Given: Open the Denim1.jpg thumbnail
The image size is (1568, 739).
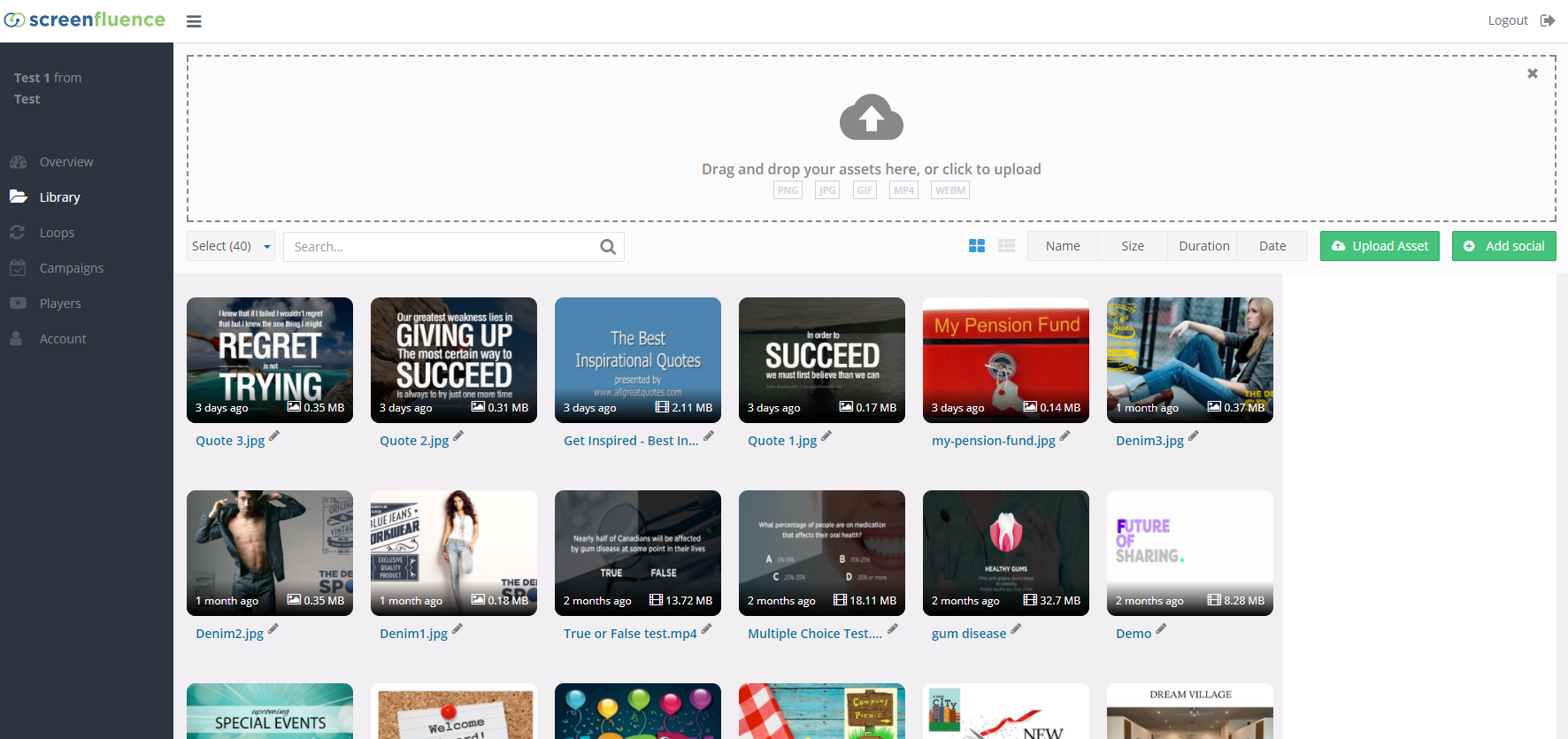Looking at the screenshot, I should pos(454,553).
